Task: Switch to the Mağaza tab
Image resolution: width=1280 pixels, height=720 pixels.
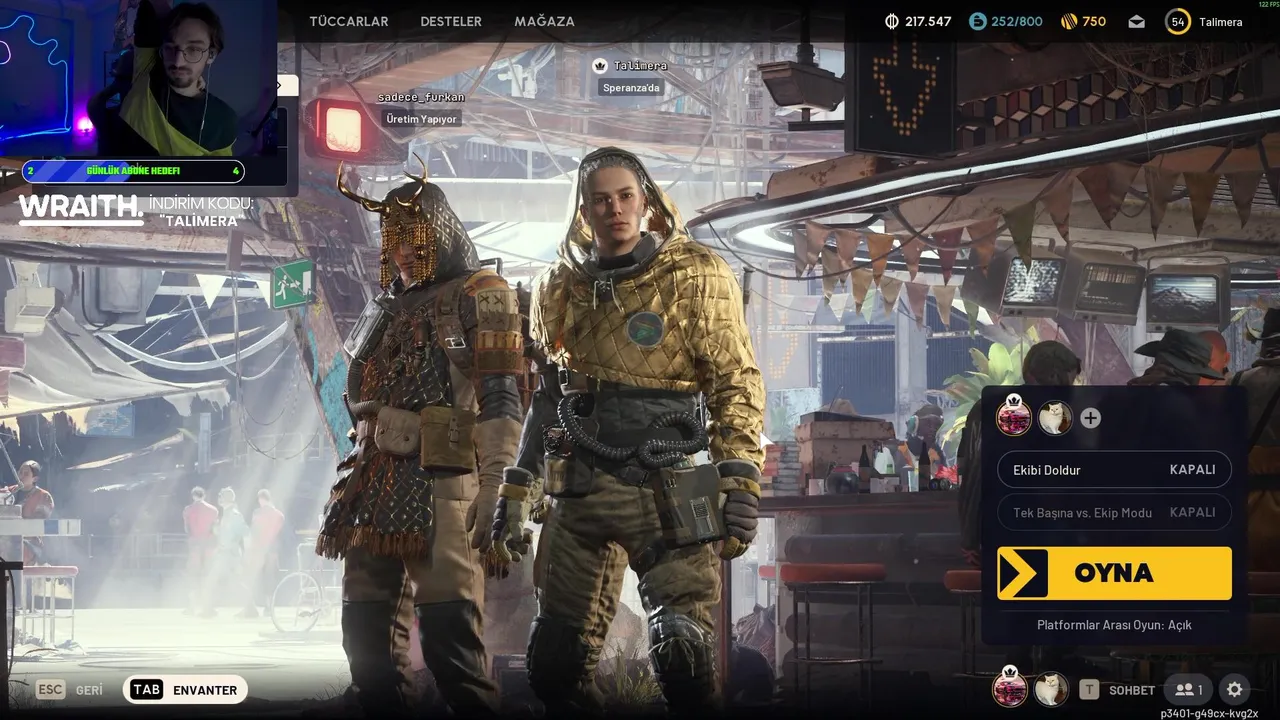Action: pyautogui.click(x=544, y=21)
